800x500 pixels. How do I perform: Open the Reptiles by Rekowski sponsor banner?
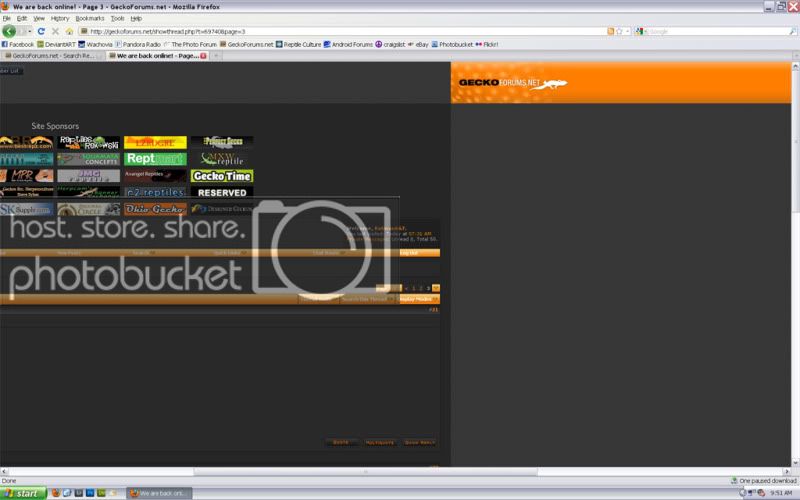[89, 142]
